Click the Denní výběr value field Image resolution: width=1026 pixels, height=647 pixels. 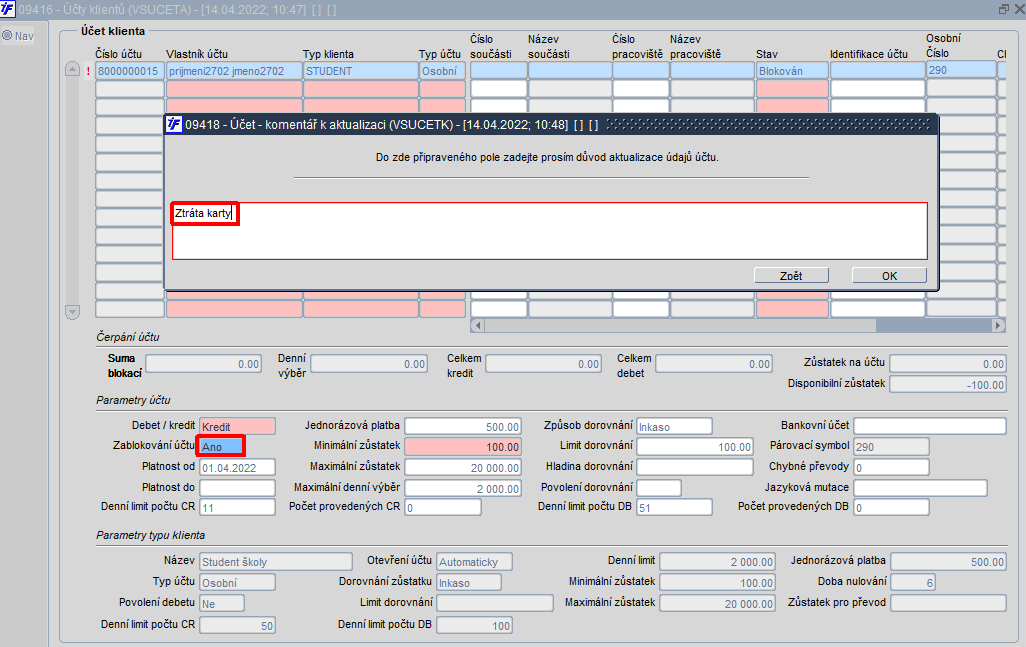369,364
